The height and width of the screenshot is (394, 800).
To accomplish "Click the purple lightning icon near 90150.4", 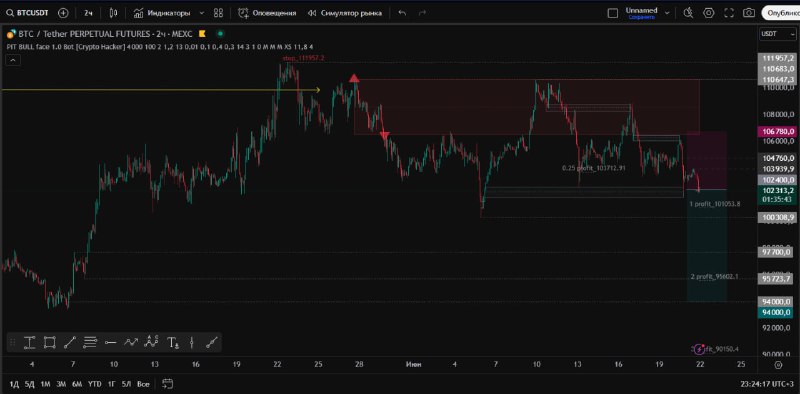I will (x=698, y=349).
